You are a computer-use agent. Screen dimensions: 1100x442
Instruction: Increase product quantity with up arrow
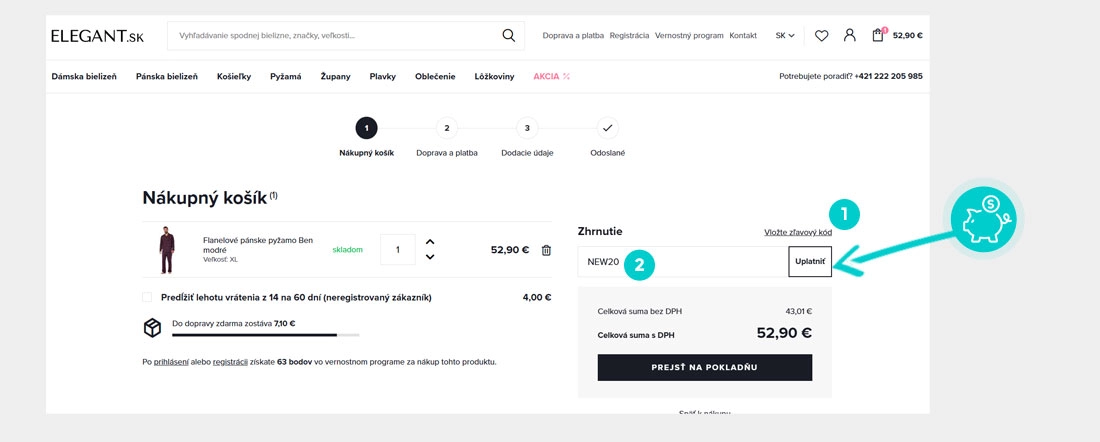(430, 242)
